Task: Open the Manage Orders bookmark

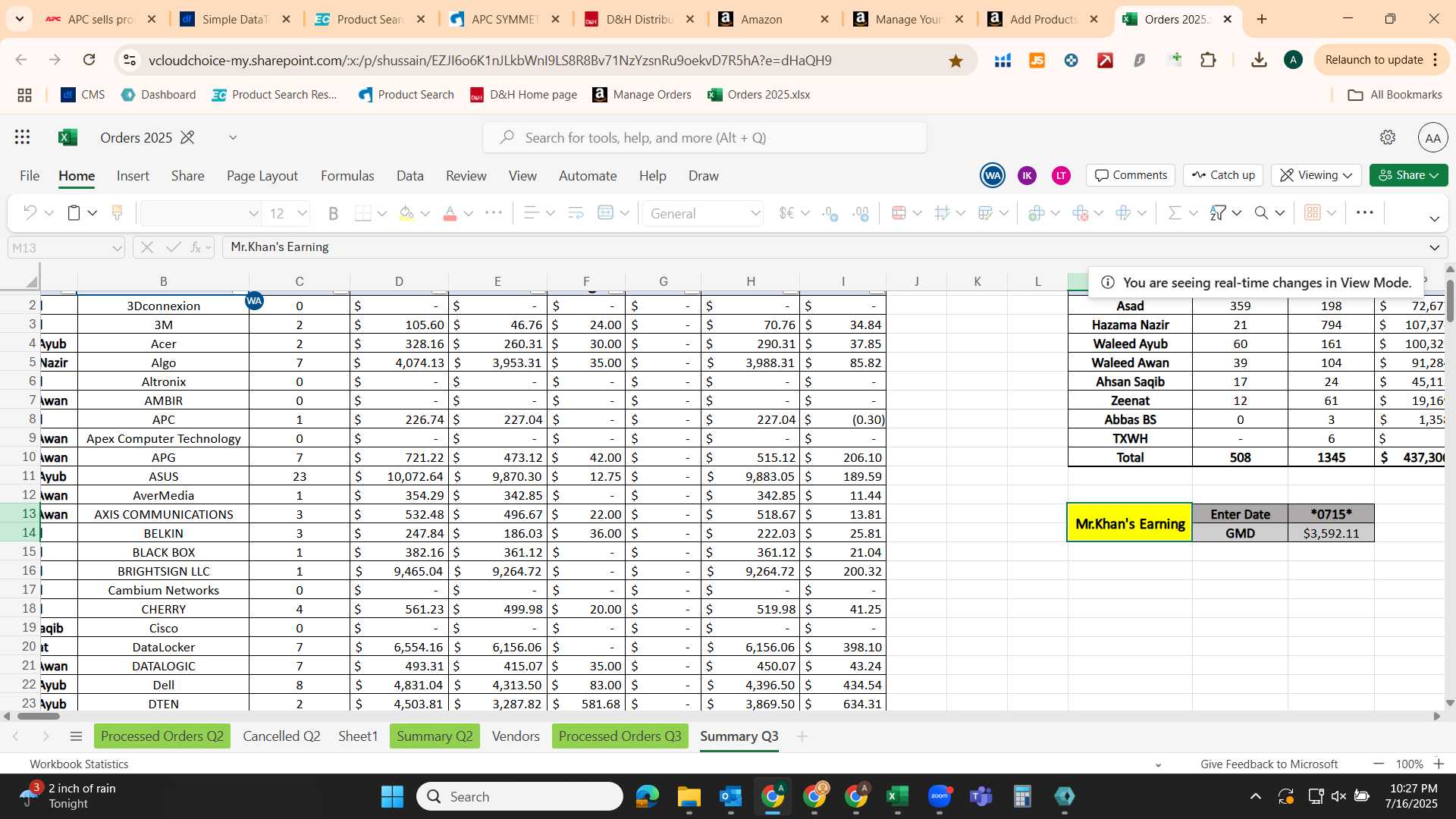Action: 642,95
